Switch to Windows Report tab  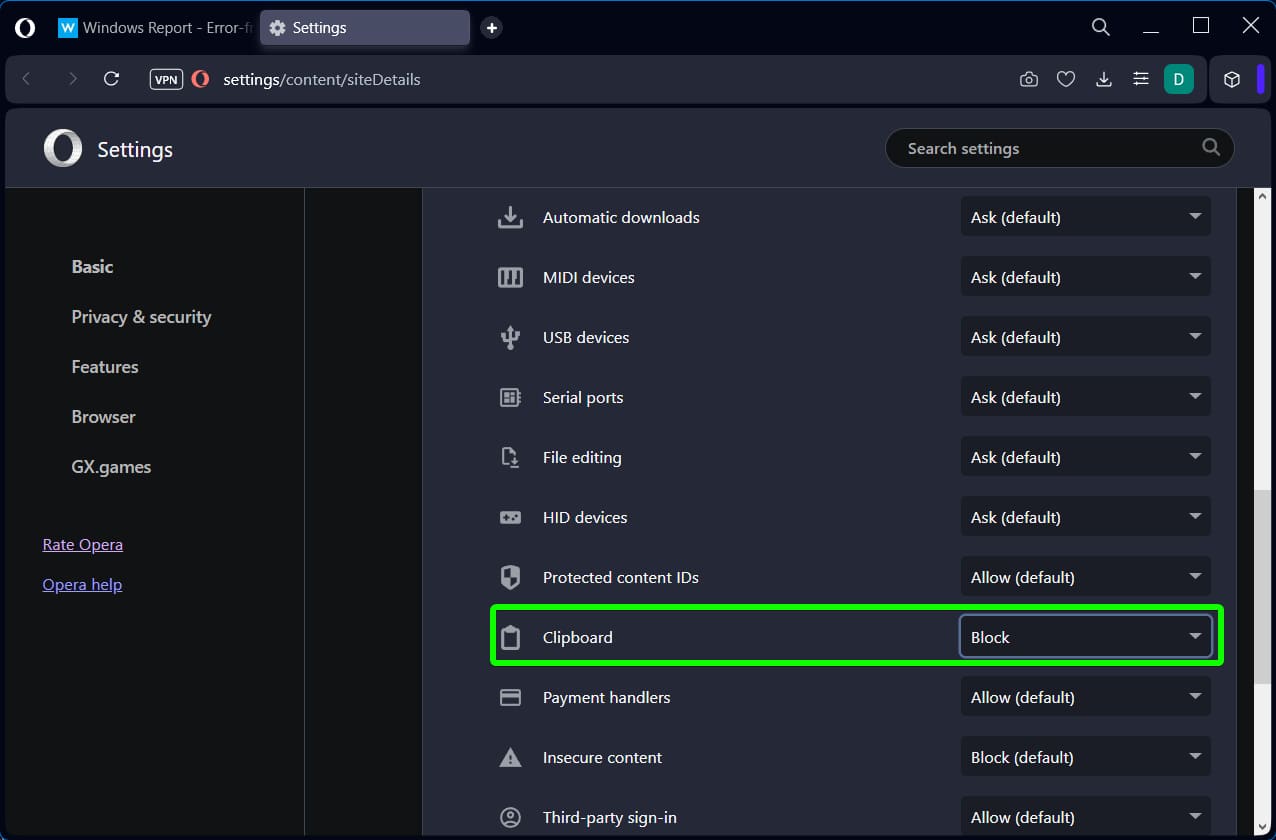point(155,28)
